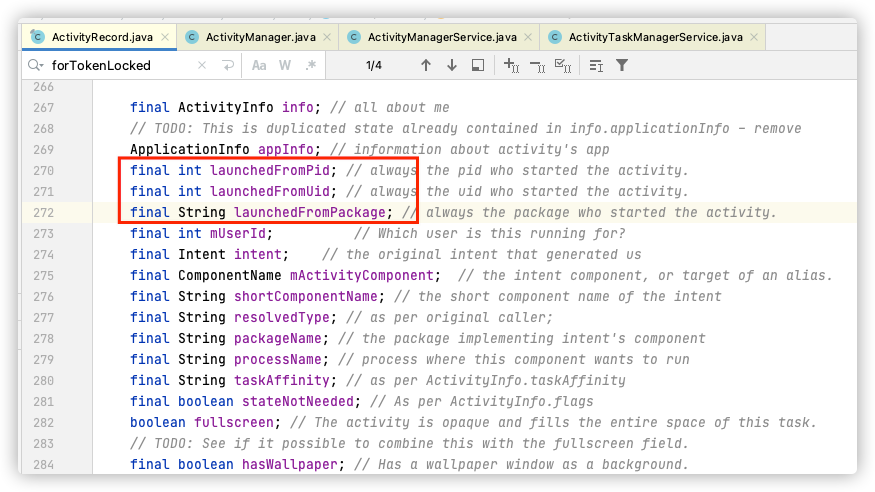Click the ComponentName type on line 275
Screen dimensions: 875x492
coord(230,276)
